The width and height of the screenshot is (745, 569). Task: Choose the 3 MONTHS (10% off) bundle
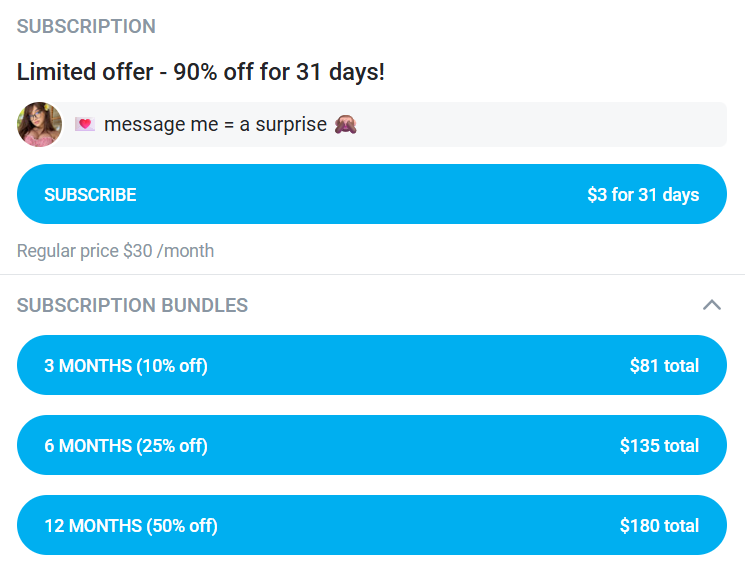click(371, 365)
